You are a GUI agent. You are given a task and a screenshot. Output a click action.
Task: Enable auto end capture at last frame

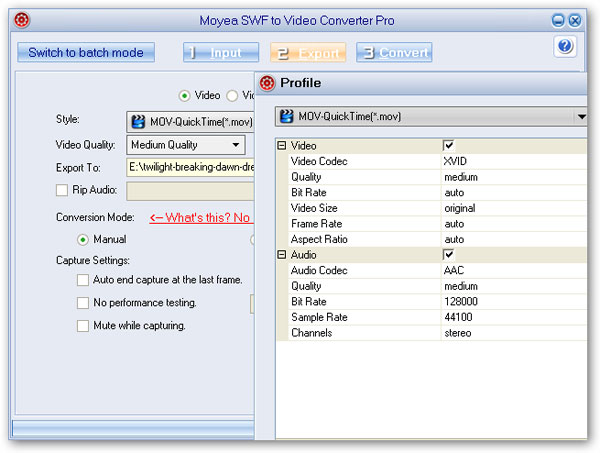click(83, 280)
